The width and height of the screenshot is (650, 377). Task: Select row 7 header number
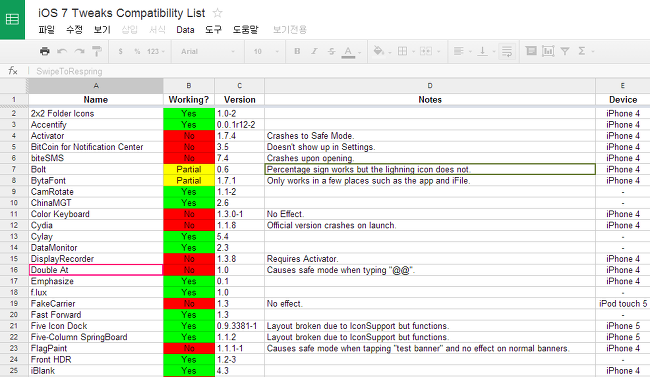coord(14,169)
